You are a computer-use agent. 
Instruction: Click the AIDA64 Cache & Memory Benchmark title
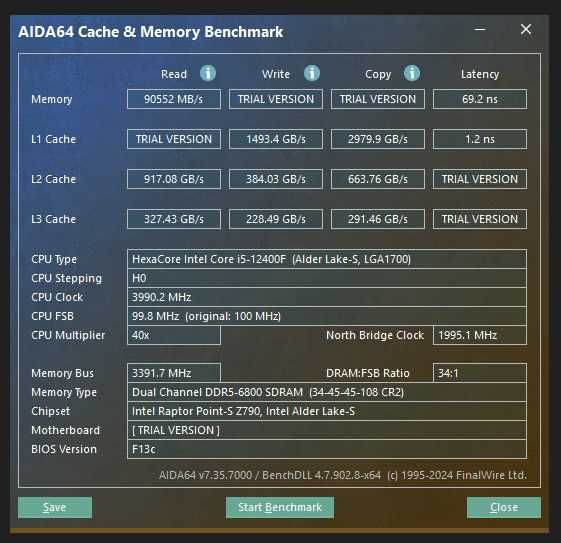click(x=151, y=32)
